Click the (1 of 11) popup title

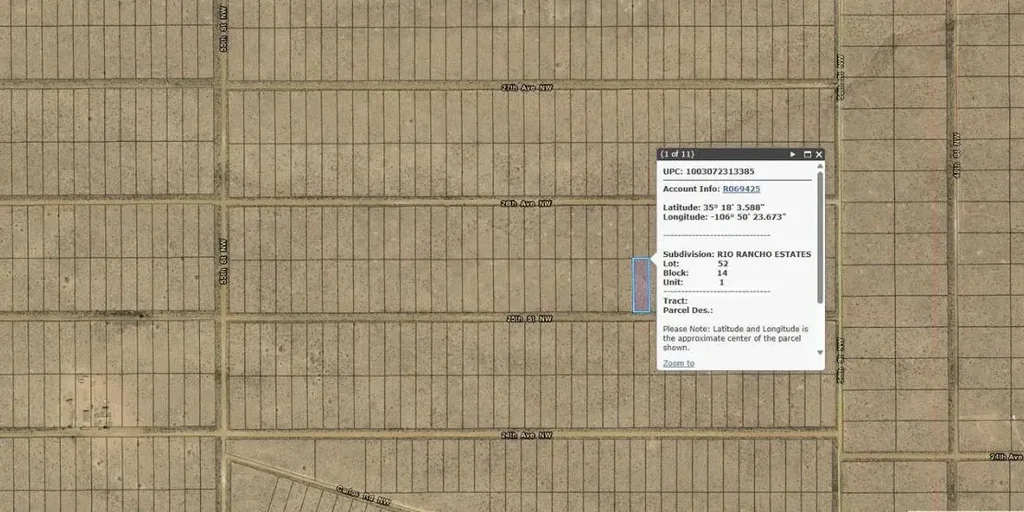tap(677, 155)
